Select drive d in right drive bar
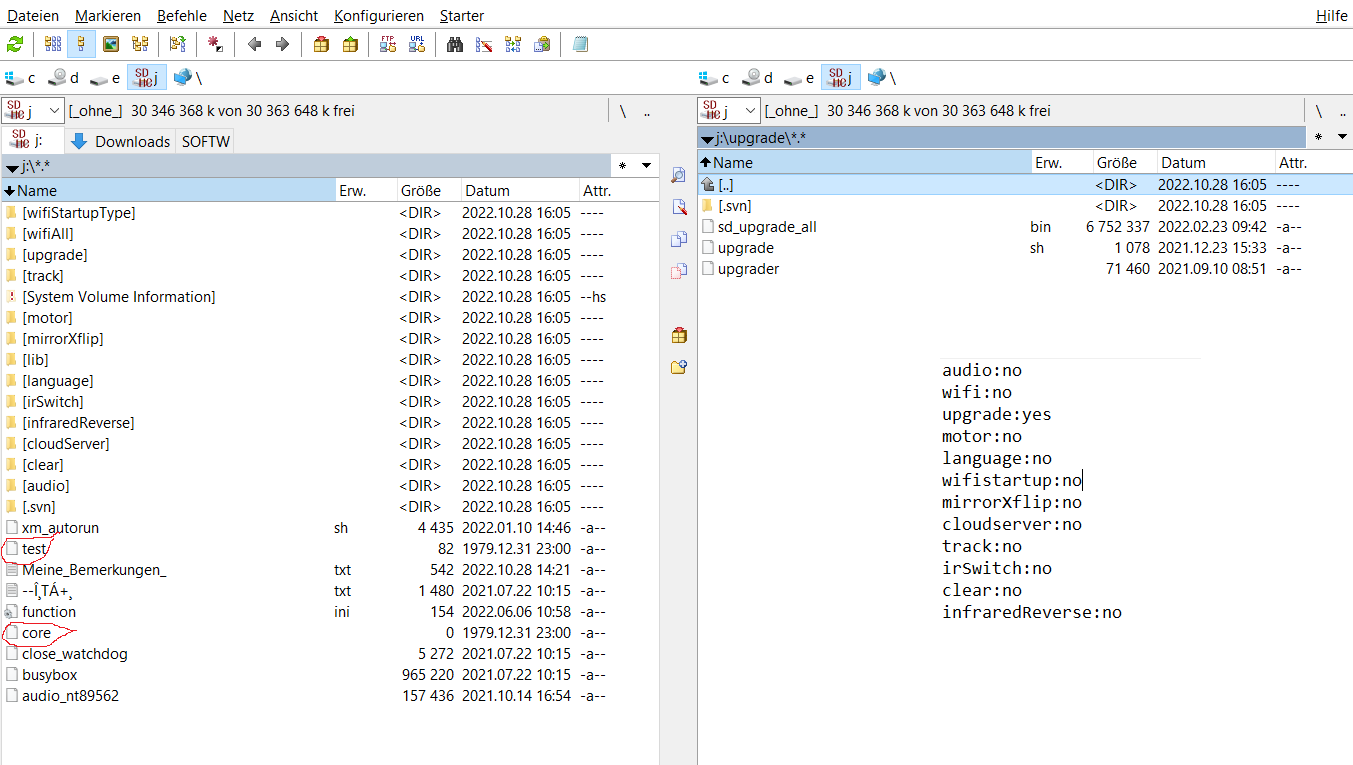This screenshot has width=1353, height=765. coord(758,78)
